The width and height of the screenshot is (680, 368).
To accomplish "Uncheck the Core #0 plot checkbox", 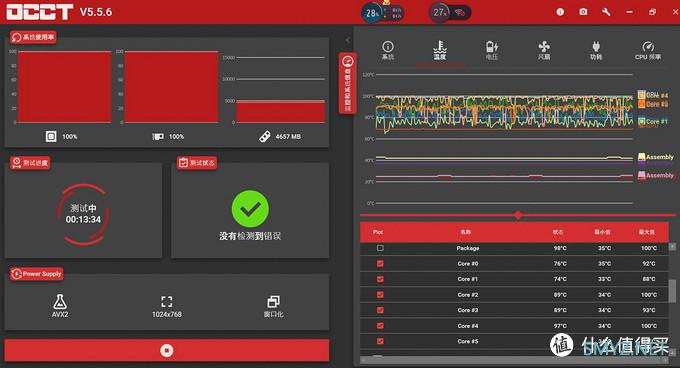I will (380, 264).
